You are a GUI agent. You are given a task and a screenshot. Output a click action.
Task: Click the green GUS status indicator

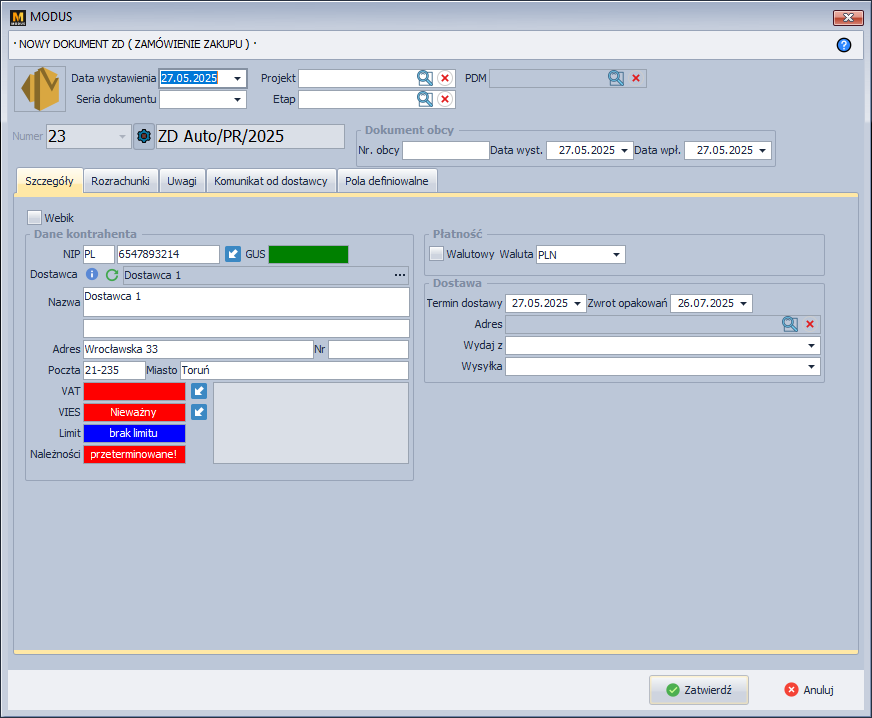308,255
